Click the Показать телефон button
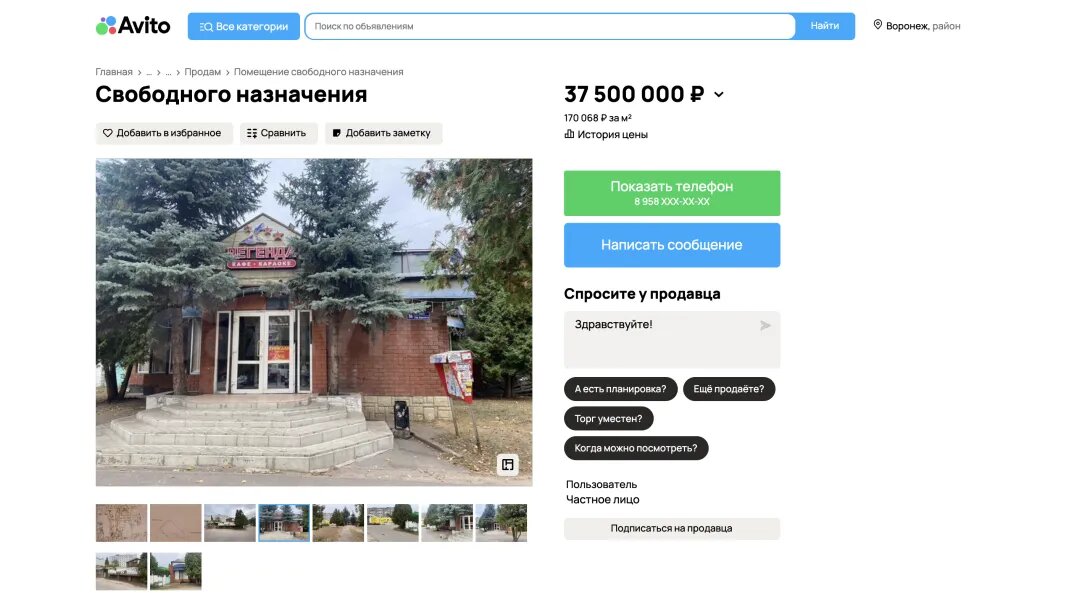The width and height of the screenshot is (1090, 593). coord(672,193)
